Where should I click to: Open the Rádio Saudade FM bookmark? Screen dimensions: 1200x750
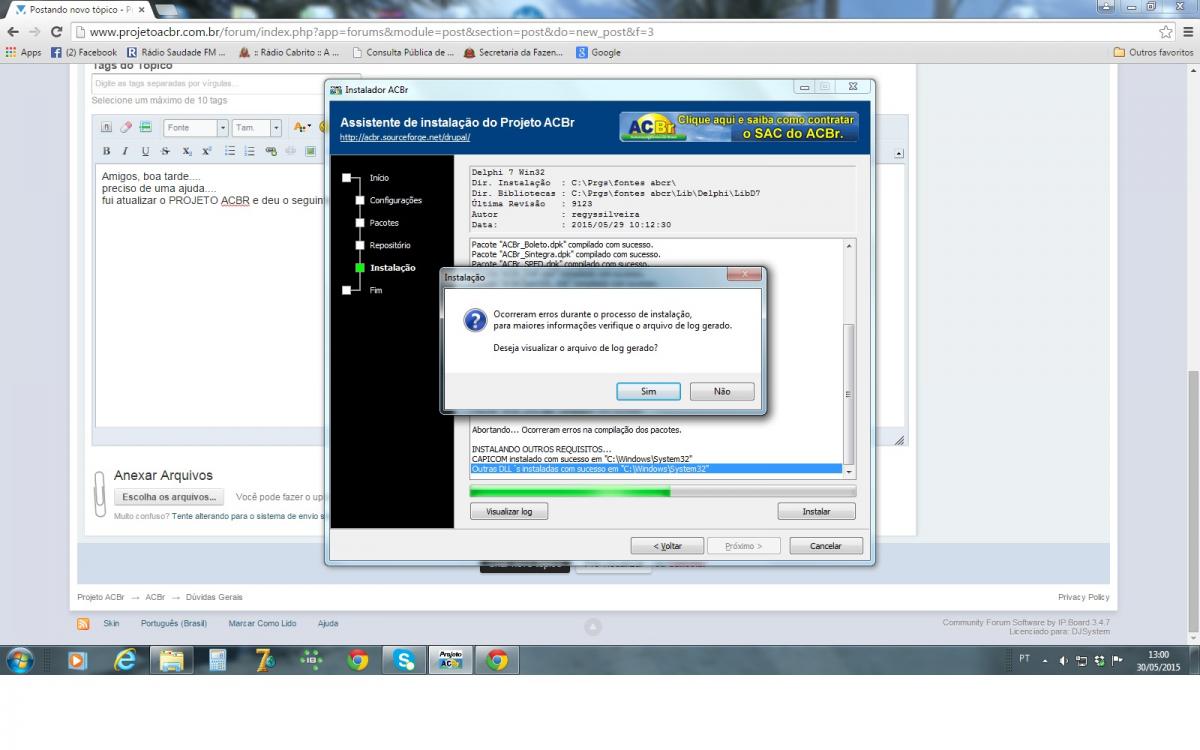click(176, 53)
